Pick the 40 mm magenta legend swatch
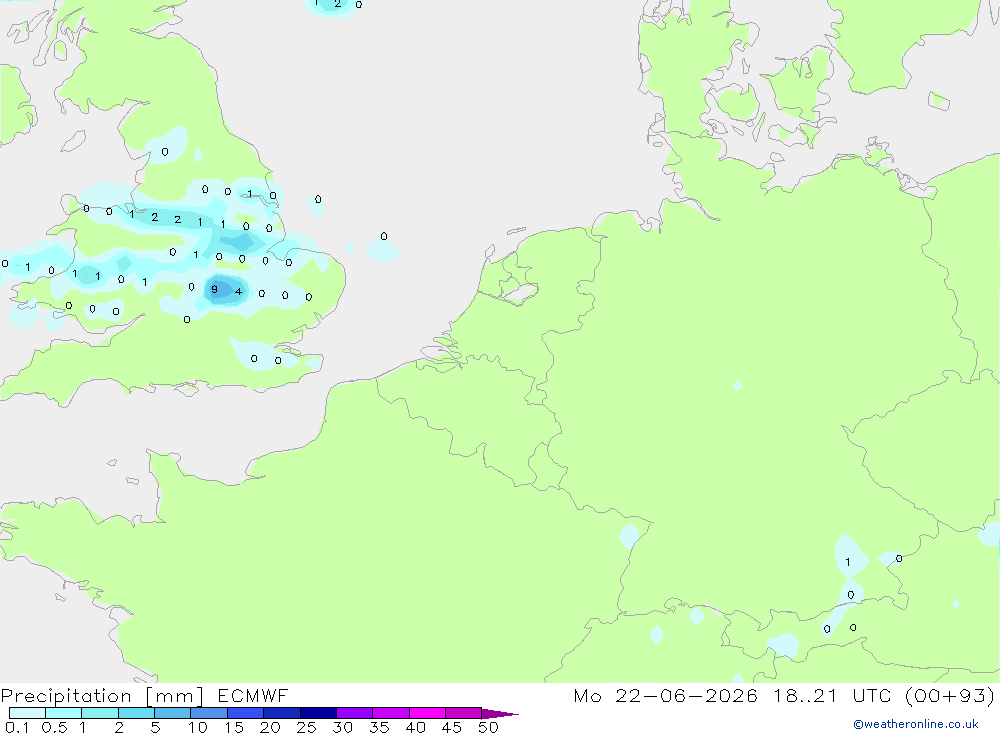The width and height of the screenshot is (1000, 733). tap(427, 713)
